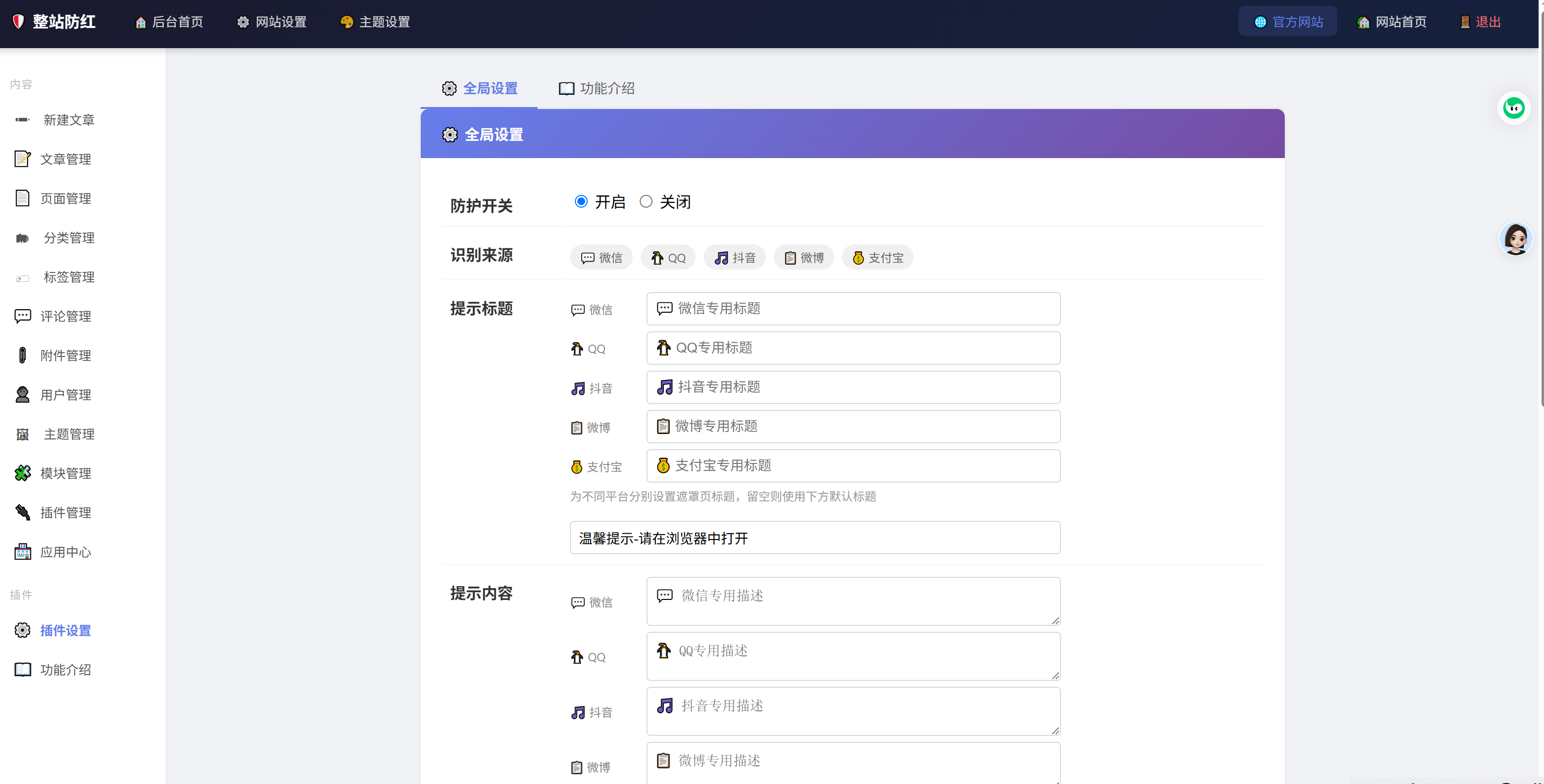Focus the 抖音专用描述 textarea
Screen dimensions: 1544x784
pyautogui.click(x=854, y=711)
